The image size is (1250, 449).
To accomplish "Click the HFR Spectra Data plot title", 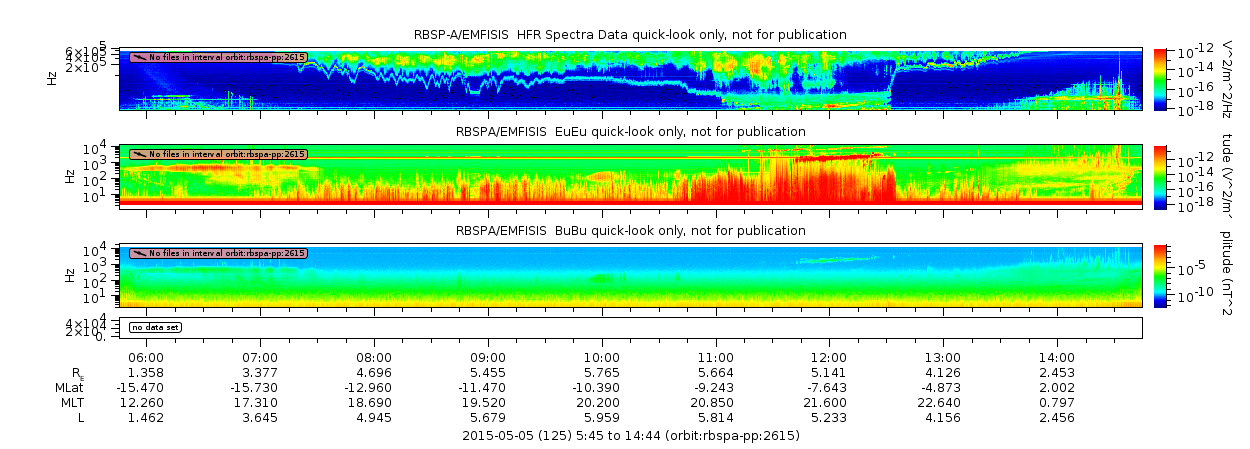I will (630, 35).
